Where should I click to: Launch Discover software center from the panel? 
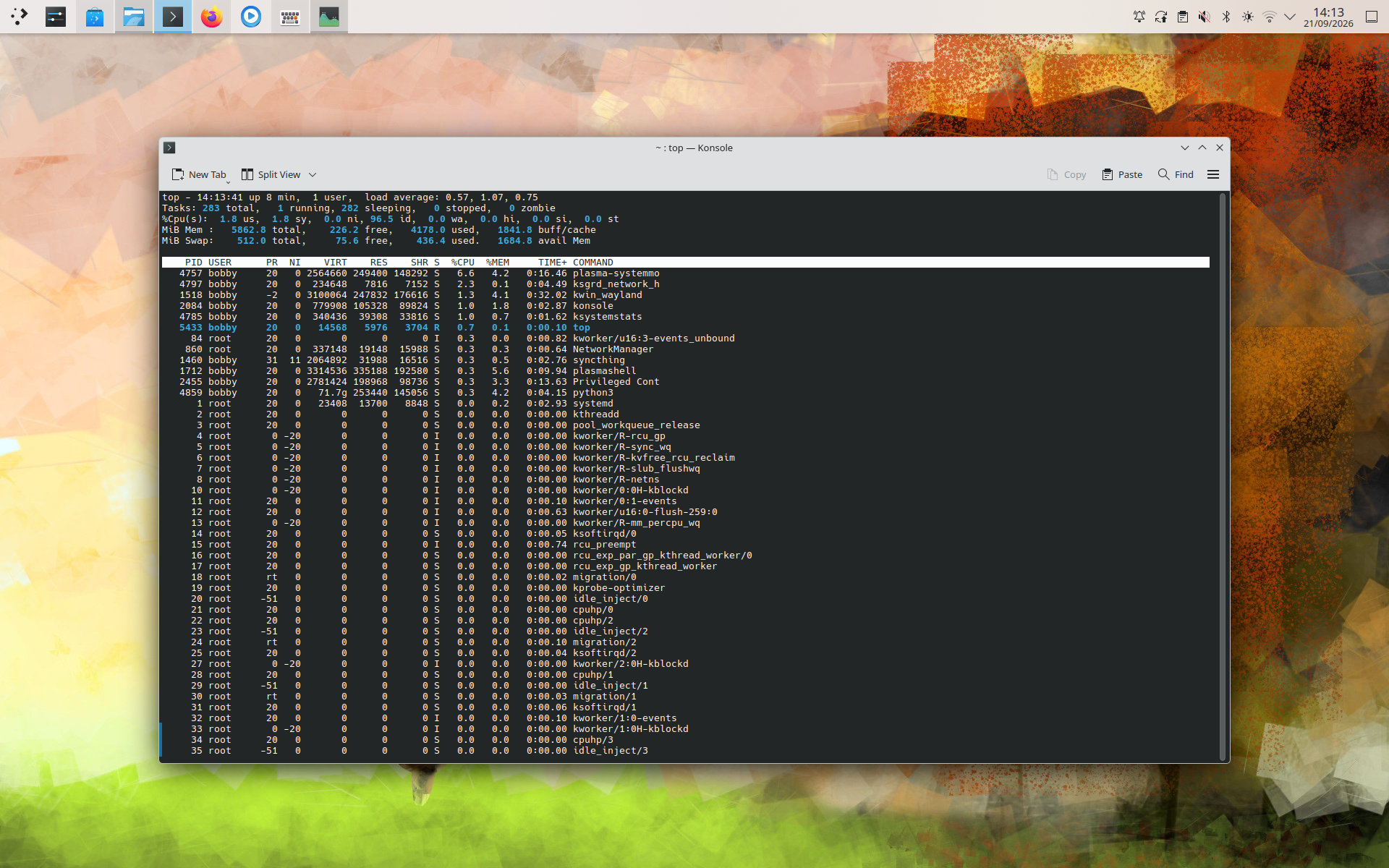95,16
